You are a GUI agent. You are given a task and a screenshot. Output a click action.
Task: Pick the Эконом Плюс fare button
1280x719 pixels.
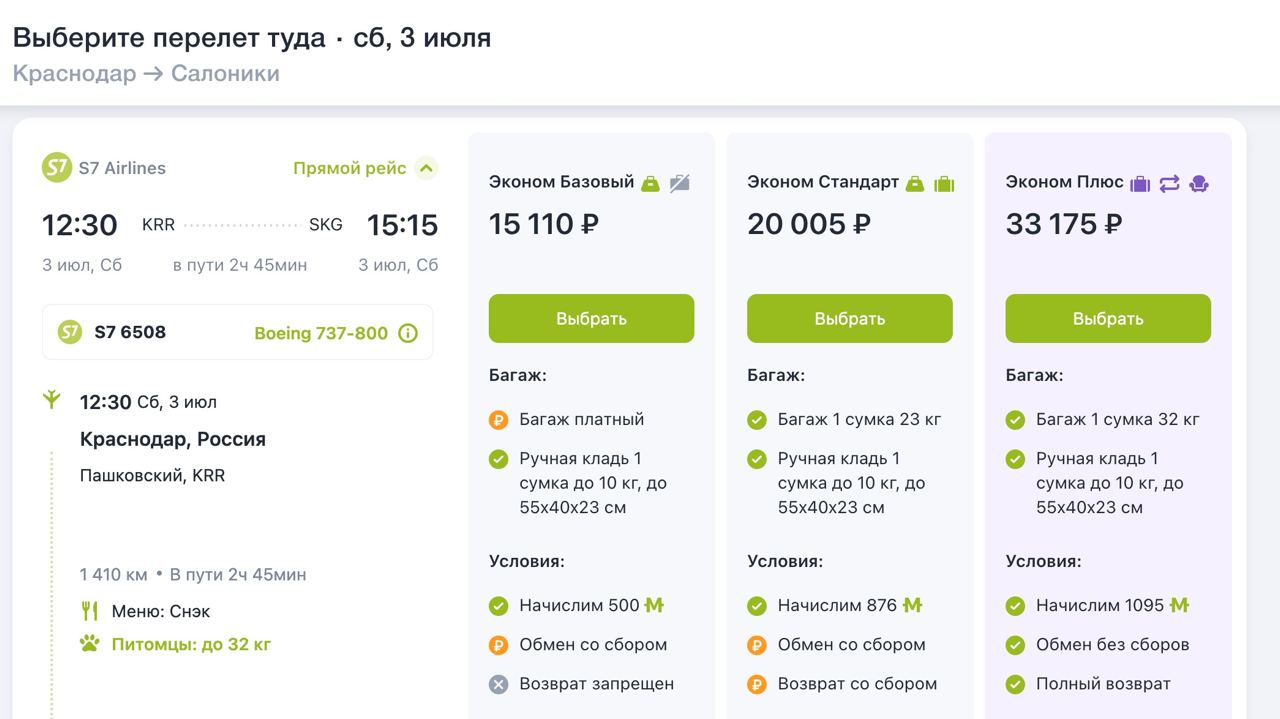(x=1108, y=318)
